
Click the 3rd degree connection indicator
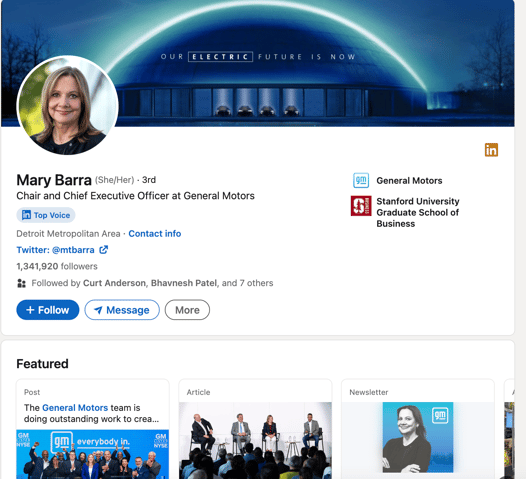149,180
